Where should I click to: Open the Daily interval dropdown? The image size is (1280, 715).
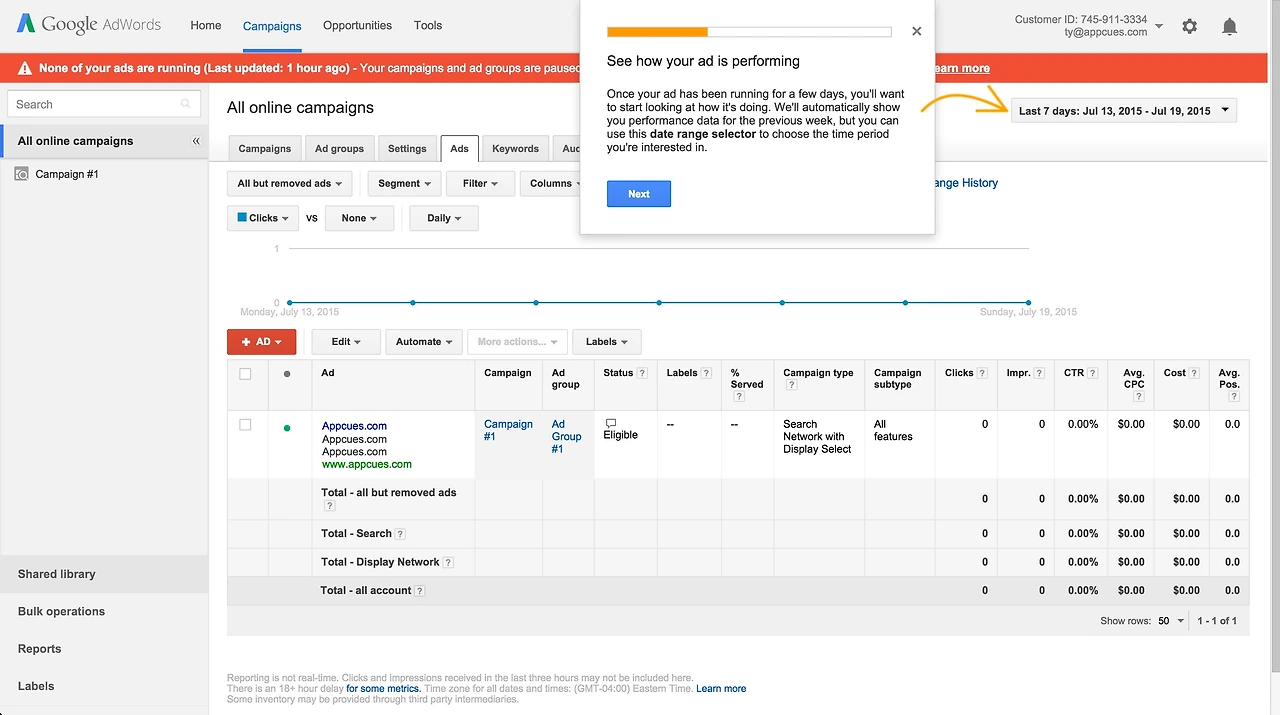pyautogui.click(x=444, y=218)
